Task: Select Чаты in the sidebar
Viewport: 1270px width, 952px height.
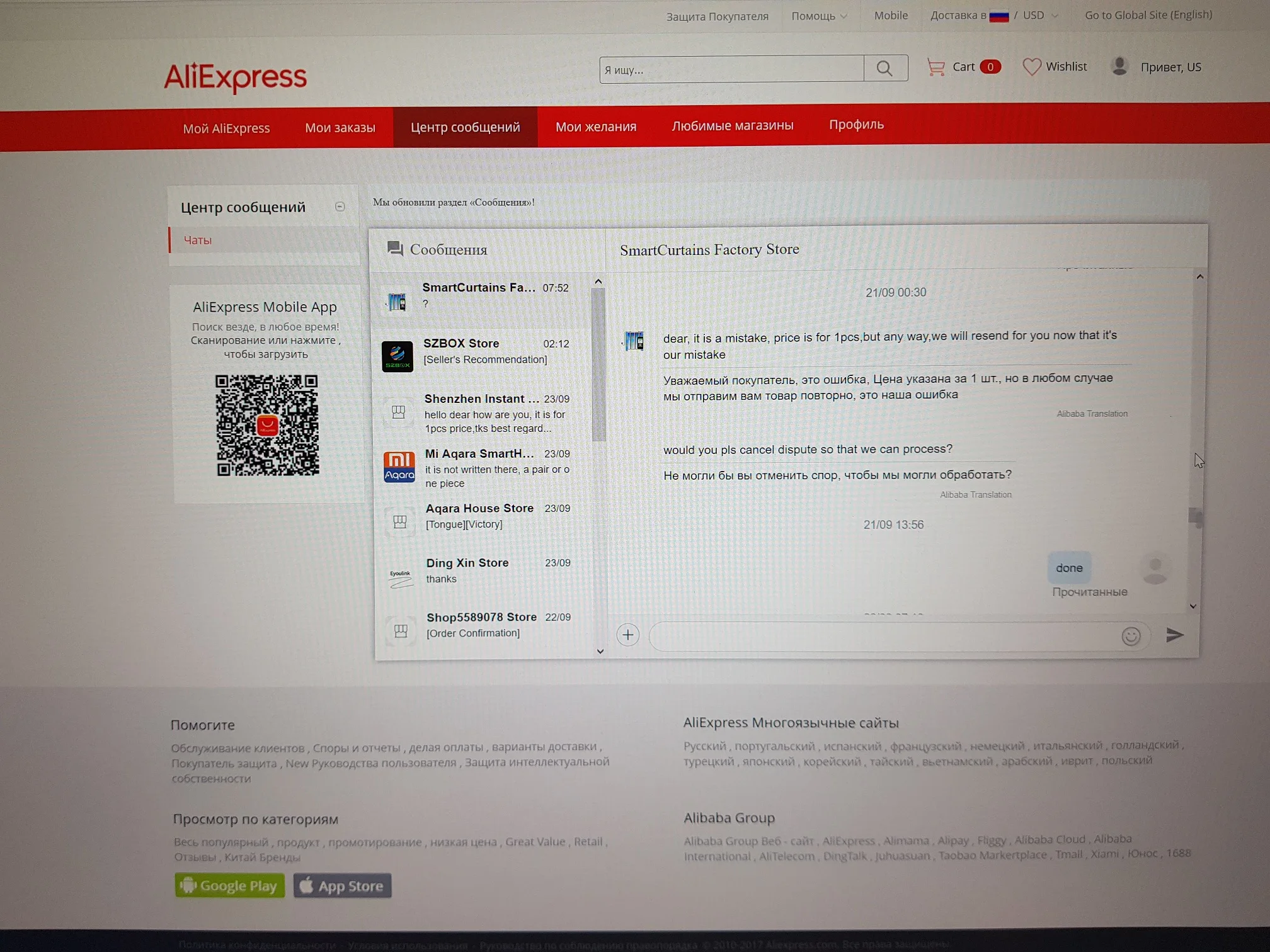Action: coord(198,240)
